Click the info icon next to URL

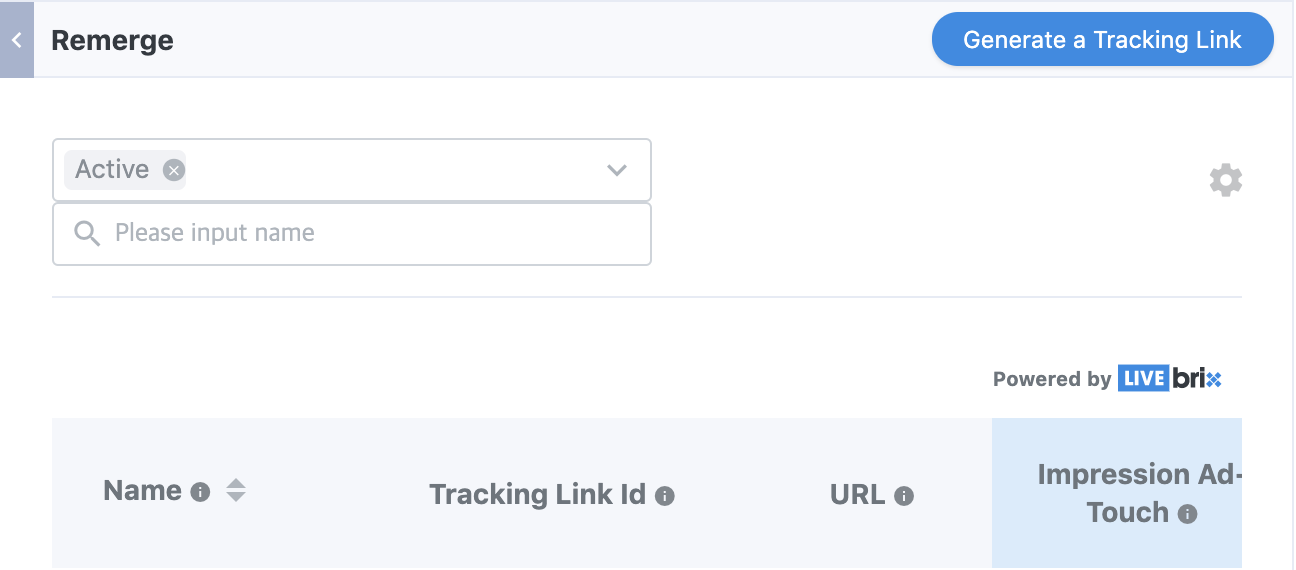click(904, 496)
